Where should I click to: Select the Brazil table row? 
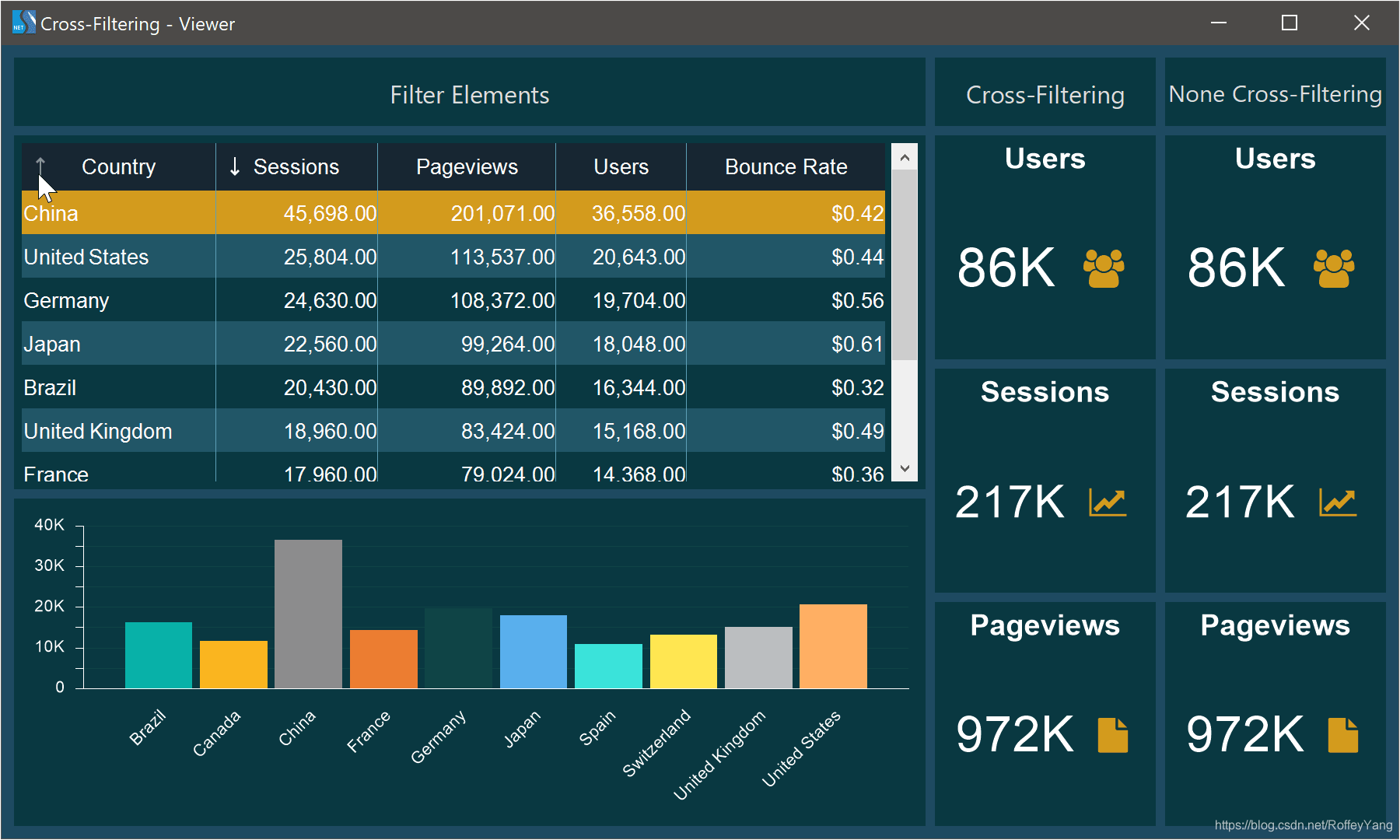[453, 387]
